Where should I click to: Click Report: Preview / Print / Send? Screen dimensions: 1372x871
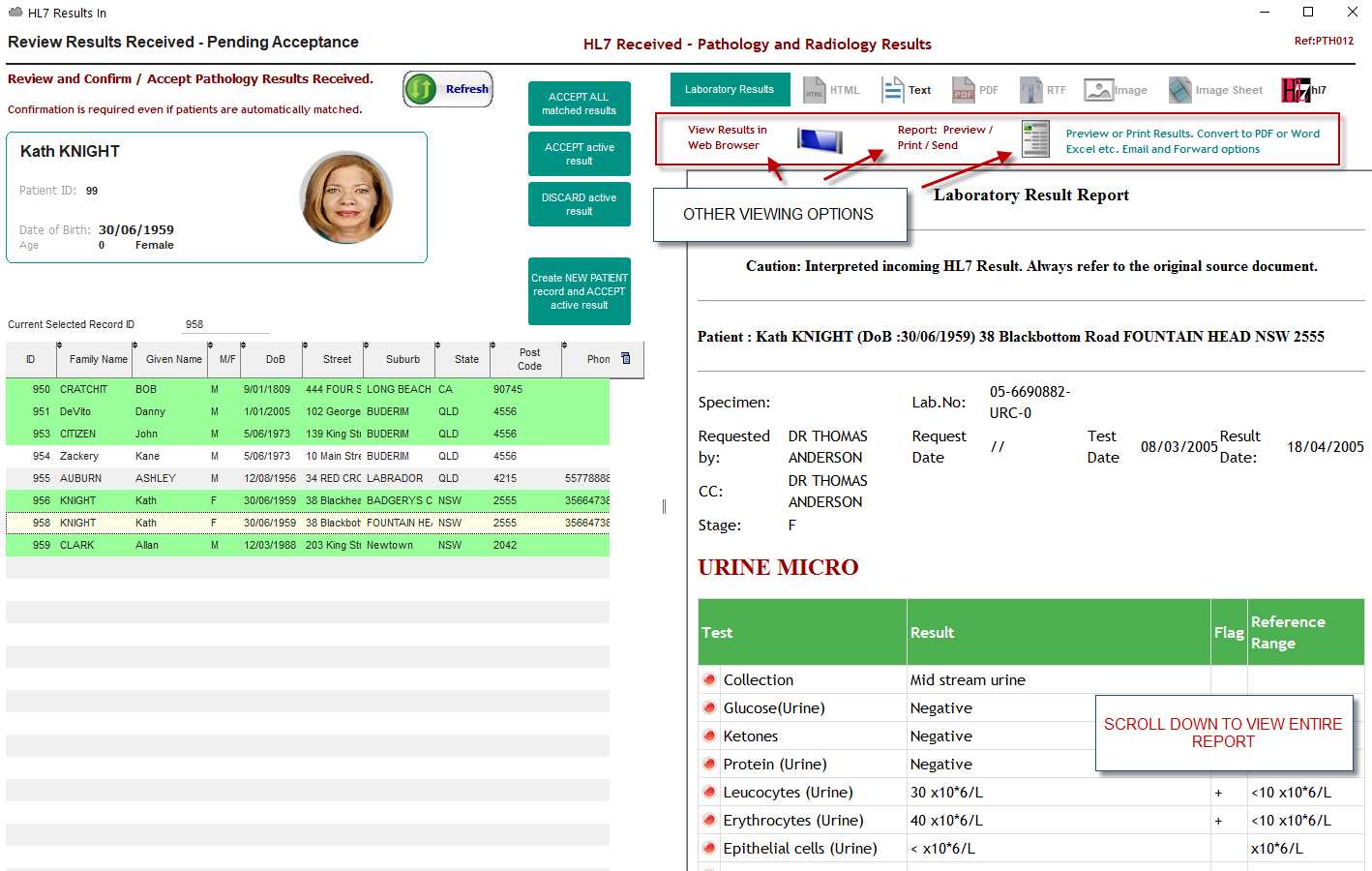coord(944,137)
